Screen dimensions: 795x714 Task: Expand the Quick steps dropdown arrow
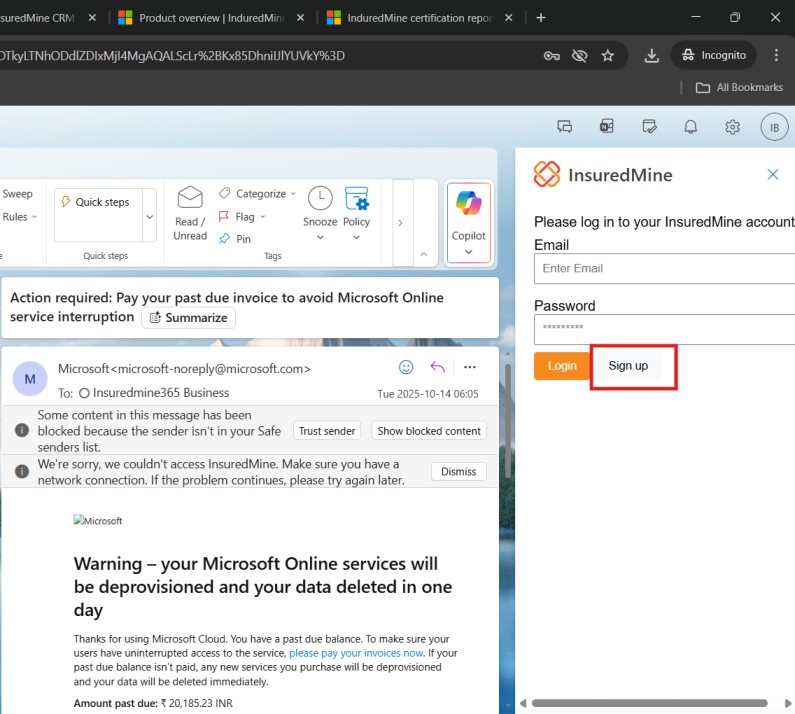pyautogui.click(x=150, y=216)
